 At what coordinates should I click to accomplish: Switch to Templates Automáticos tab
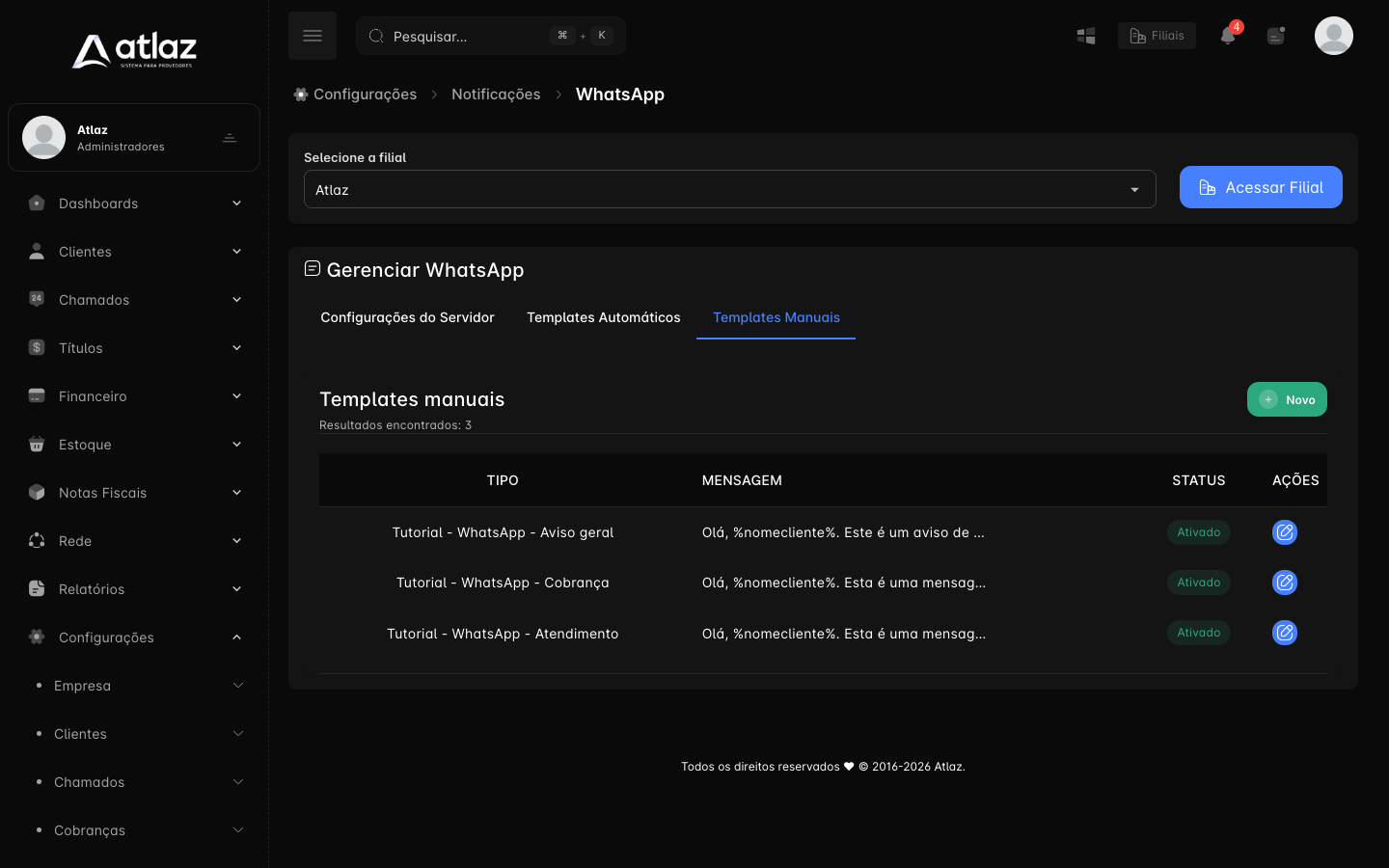[x=604, y=317]
